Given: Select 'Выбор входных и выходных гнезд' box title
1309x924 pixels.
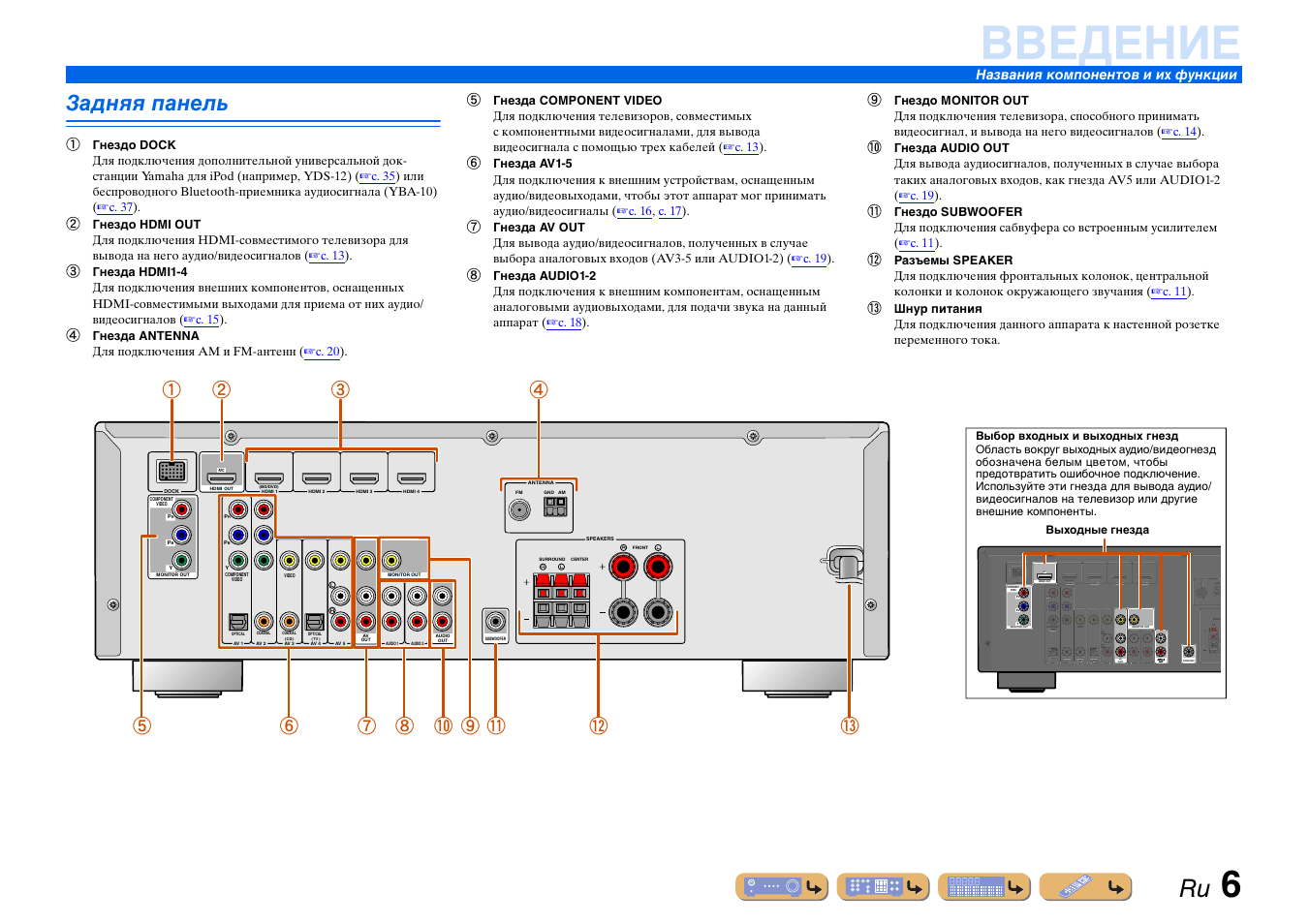Looking at the screenshot, I should click(x=1077, y=436).
